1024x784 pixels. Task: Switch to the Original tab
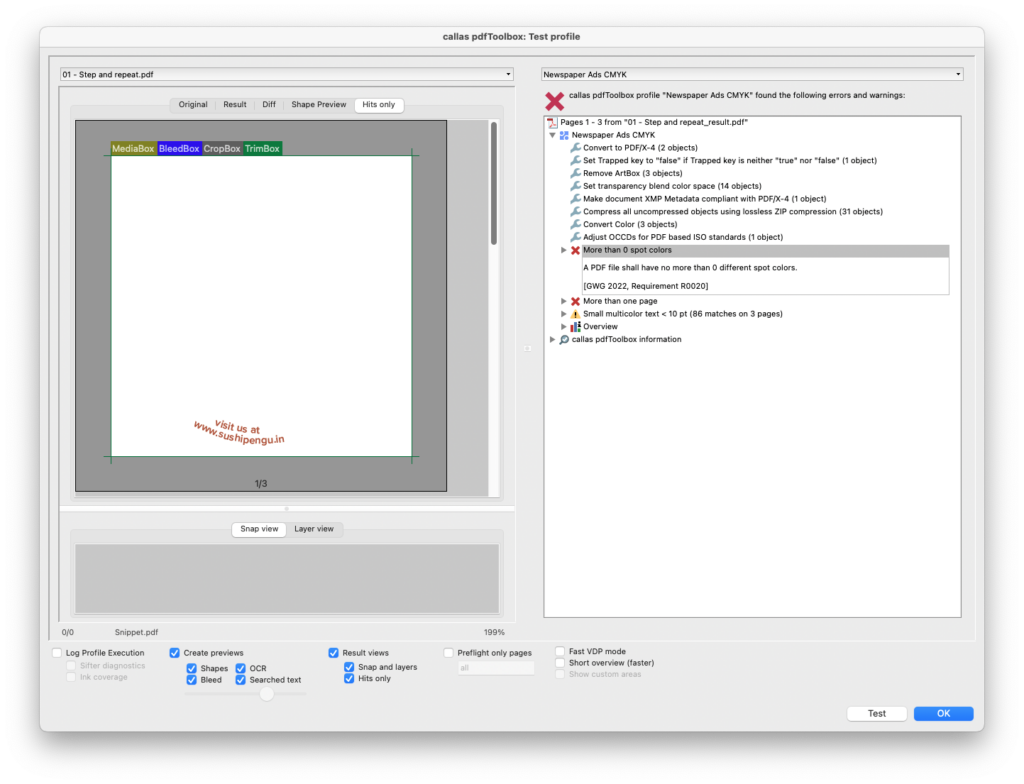pyautogui.click(x=192, y=104)
